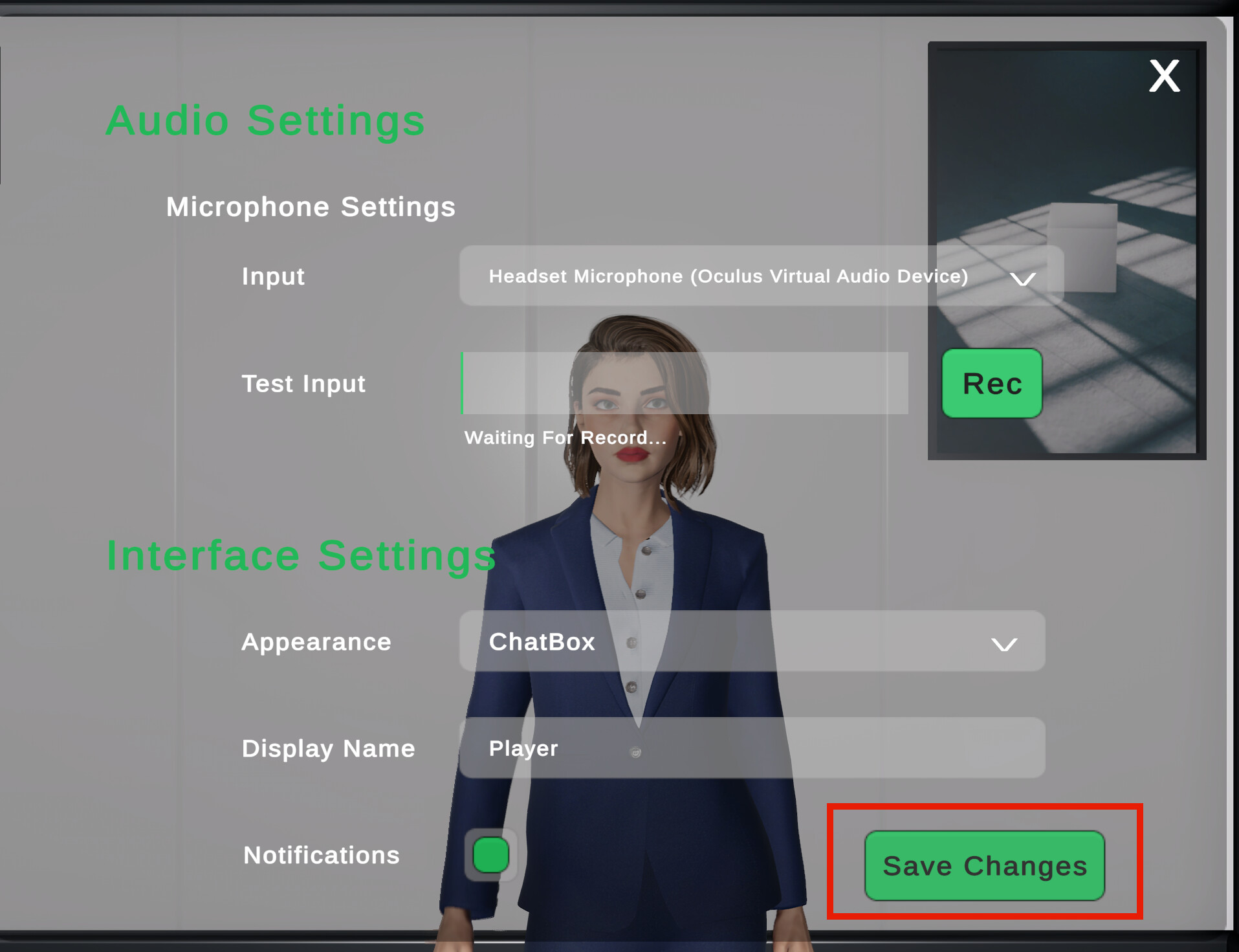Expand the microphone Input dropdown arrow
The width and height of the screenshot is (1239, 952).
coord(1023,279)
